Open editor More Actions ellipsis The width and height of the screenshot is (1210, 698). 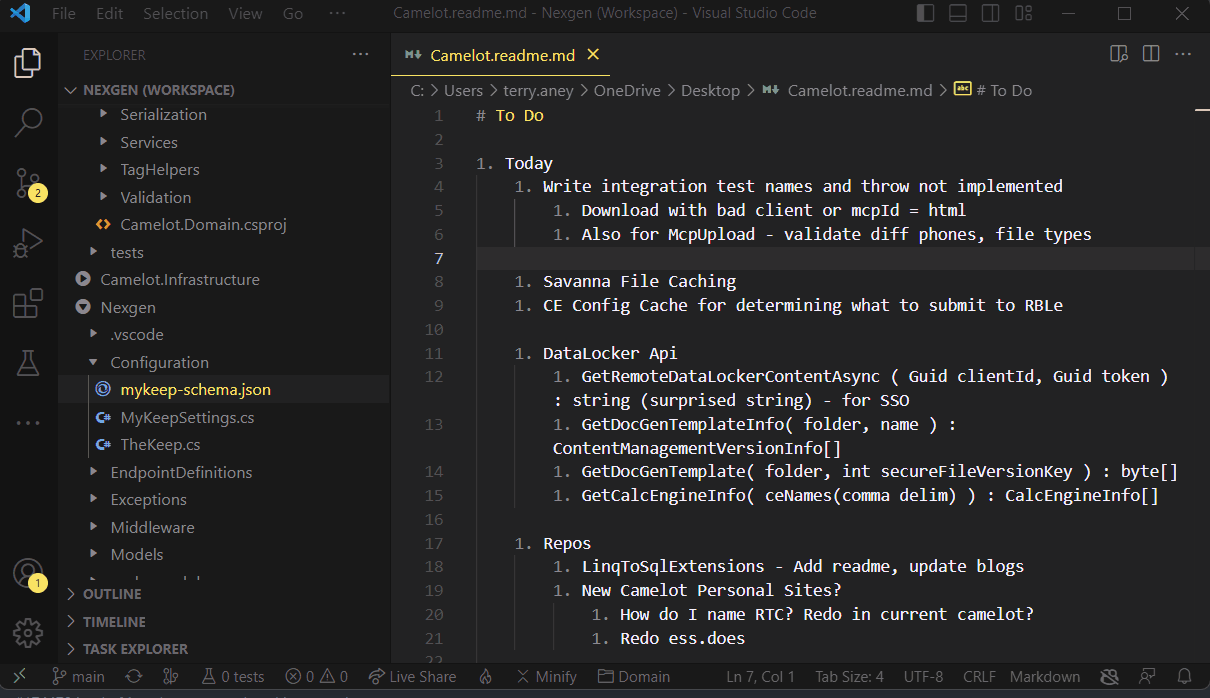pos(1183,54)
